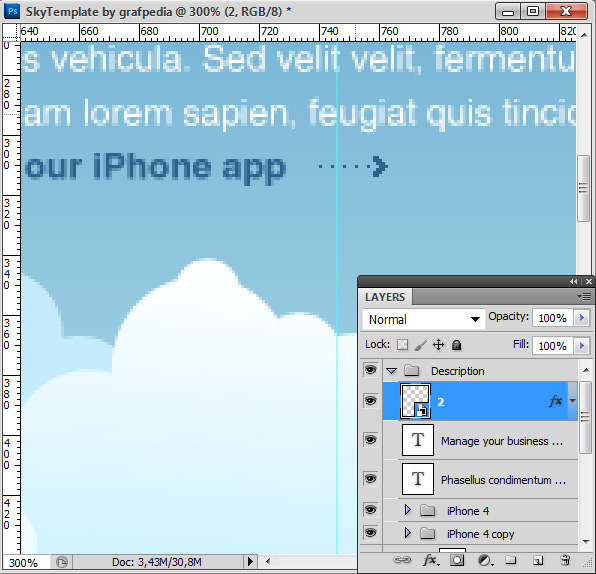Lock all with the padlock icon
Screen dimensions: 596x574
[x=456, y=345]
